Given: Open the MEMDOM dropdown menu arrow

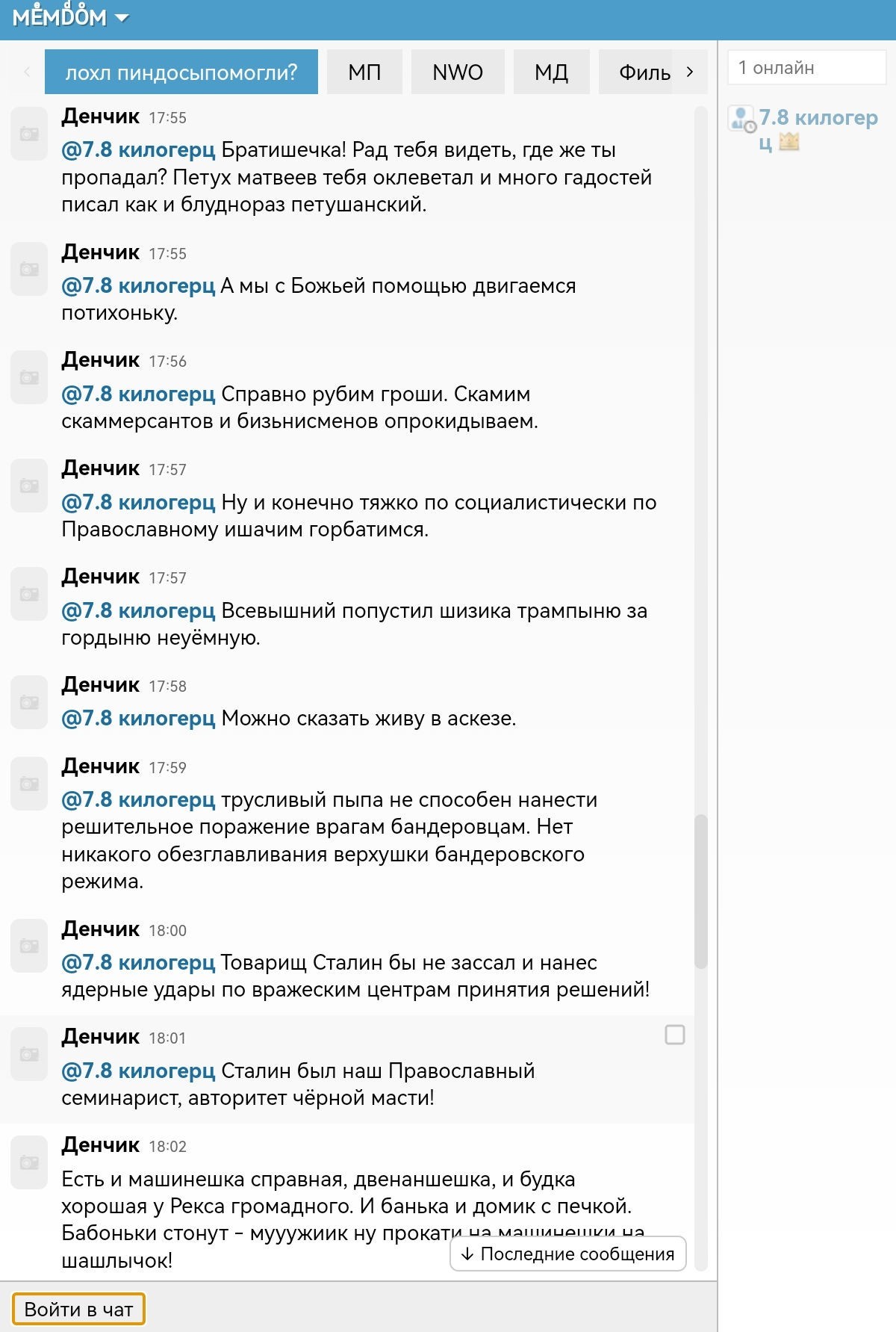Looking at the screenshot, I should click(122, 18).
